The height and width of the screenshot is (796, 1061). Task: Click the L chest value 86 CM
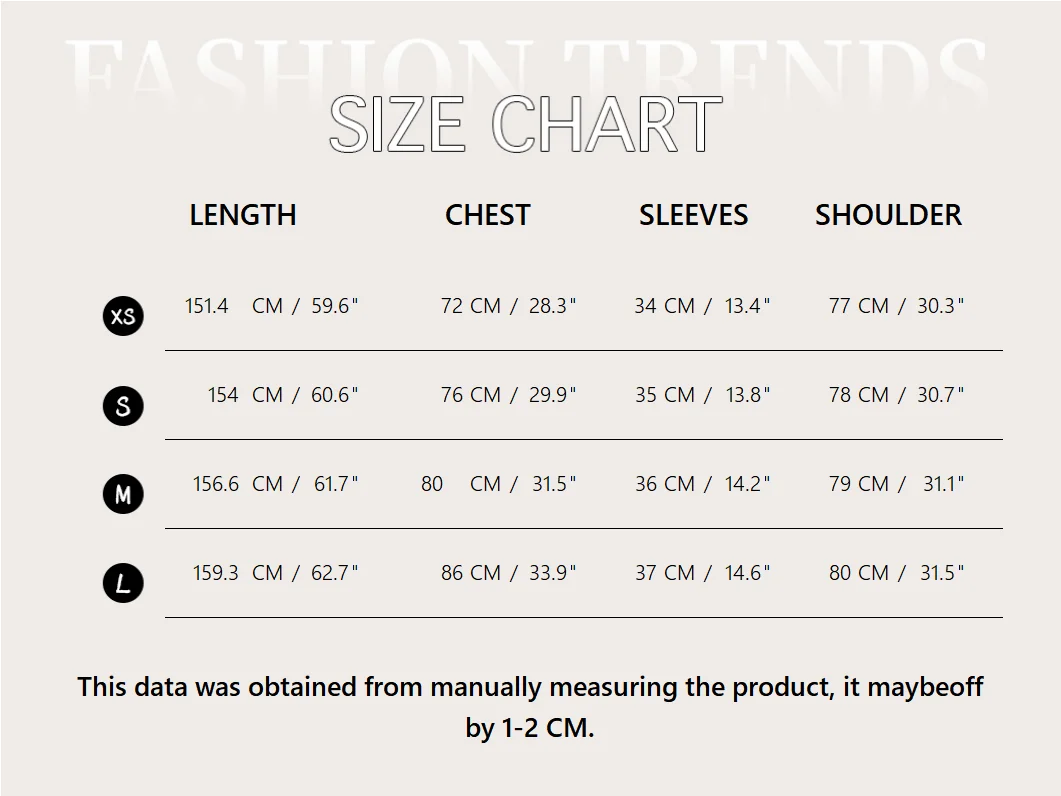[x=471, y=573]
